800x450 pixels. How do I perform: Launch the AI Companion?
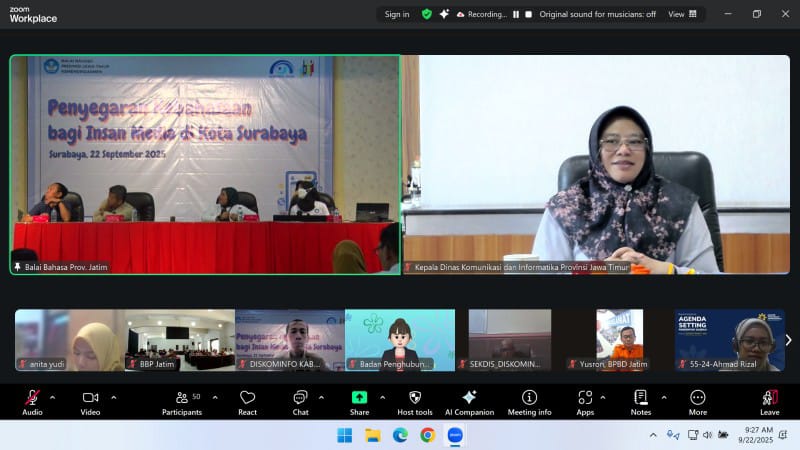tap(469, 401)
